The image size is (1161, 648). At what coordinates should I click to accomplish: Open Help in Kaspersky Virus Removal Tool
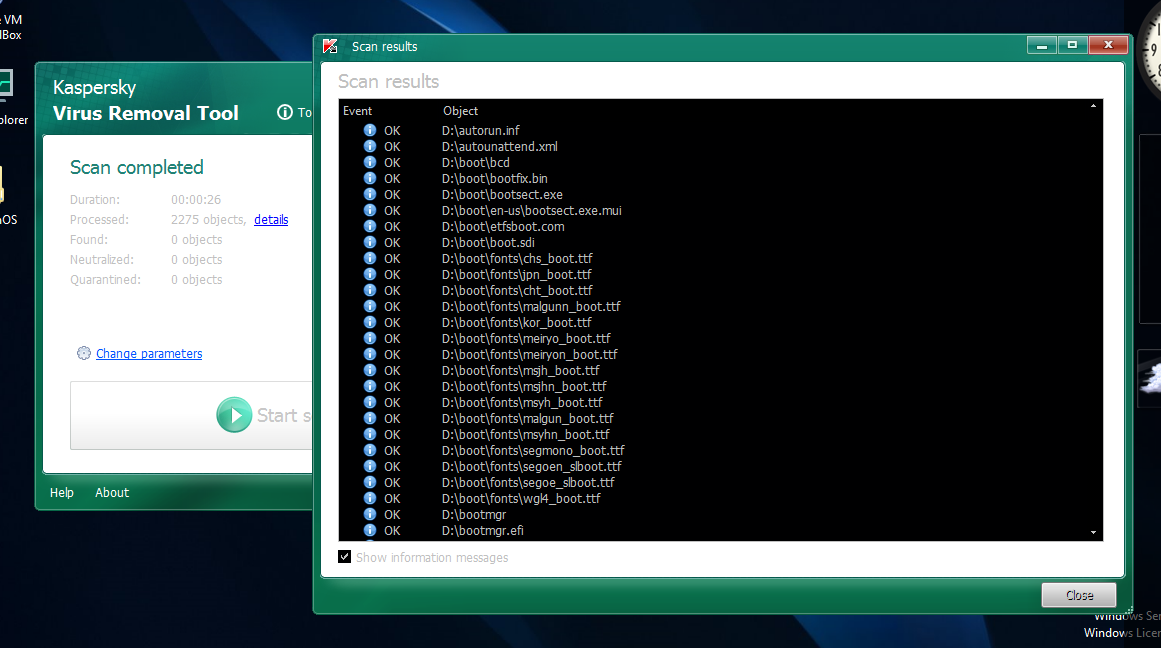[x=61, y=492]
